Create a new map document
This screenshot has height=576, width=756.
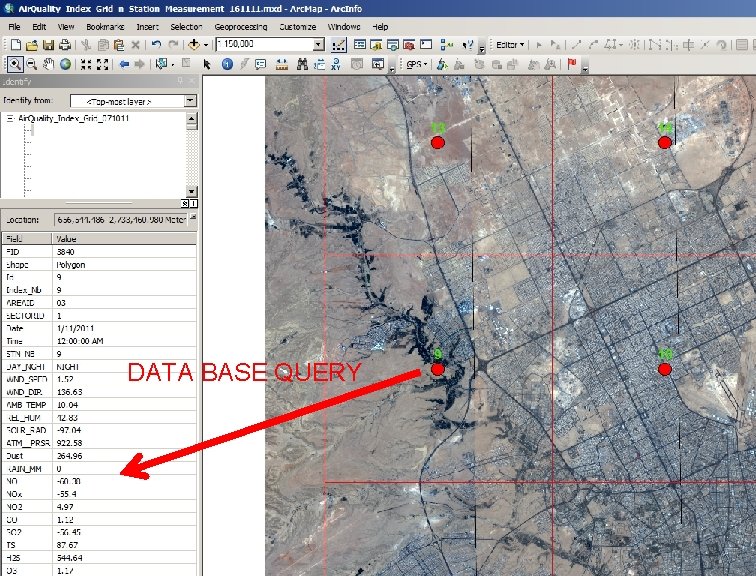point(15,45)
